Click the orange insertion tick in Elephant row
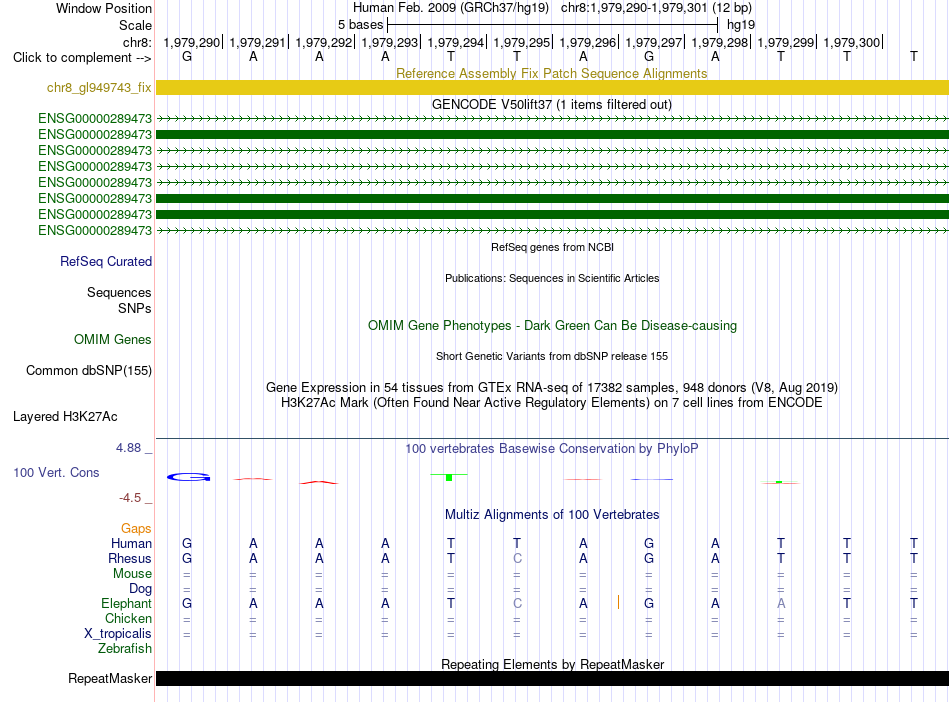 pyautogui.click(x=618, y=602)
